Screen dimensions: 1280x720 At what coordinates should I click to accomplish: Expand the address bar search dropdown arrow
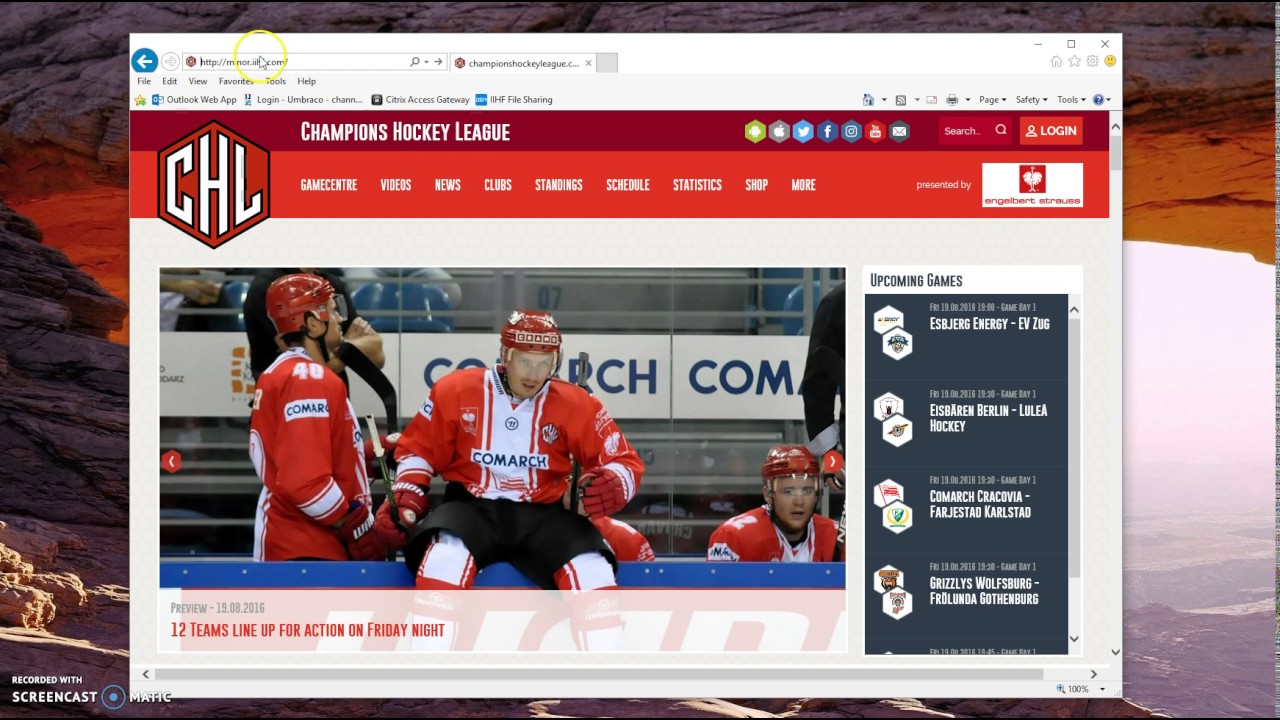coord(426,62)
